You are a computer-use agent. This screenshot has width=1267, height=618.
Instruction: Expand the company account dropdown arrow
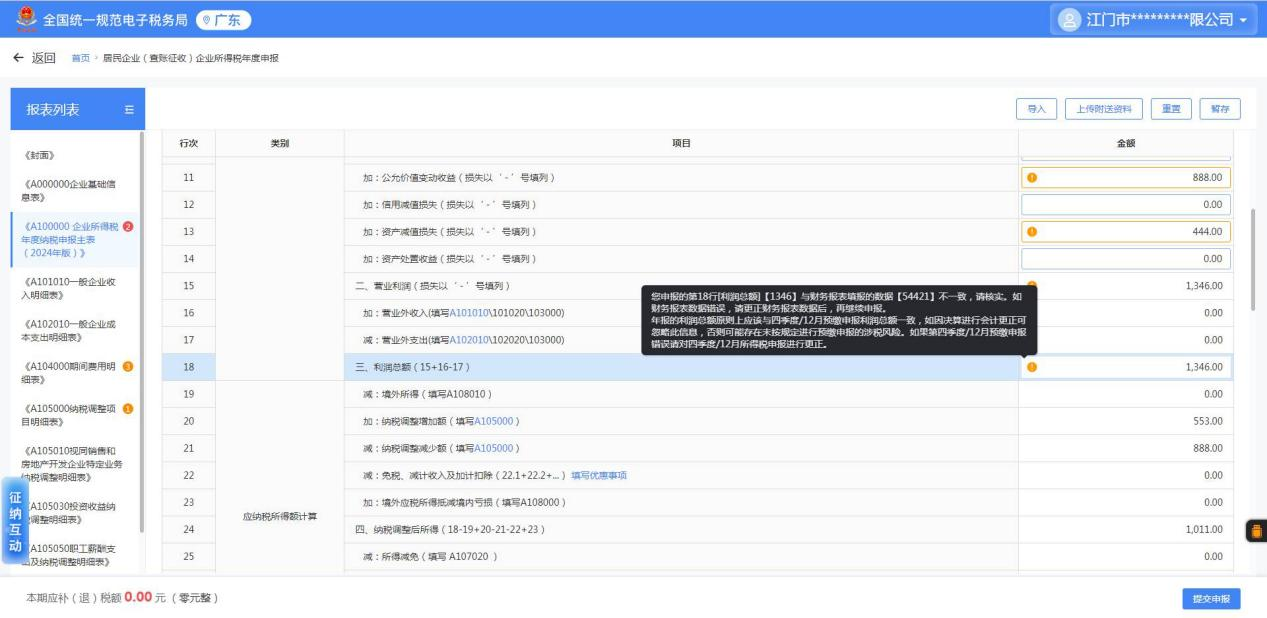(1243, 20)
